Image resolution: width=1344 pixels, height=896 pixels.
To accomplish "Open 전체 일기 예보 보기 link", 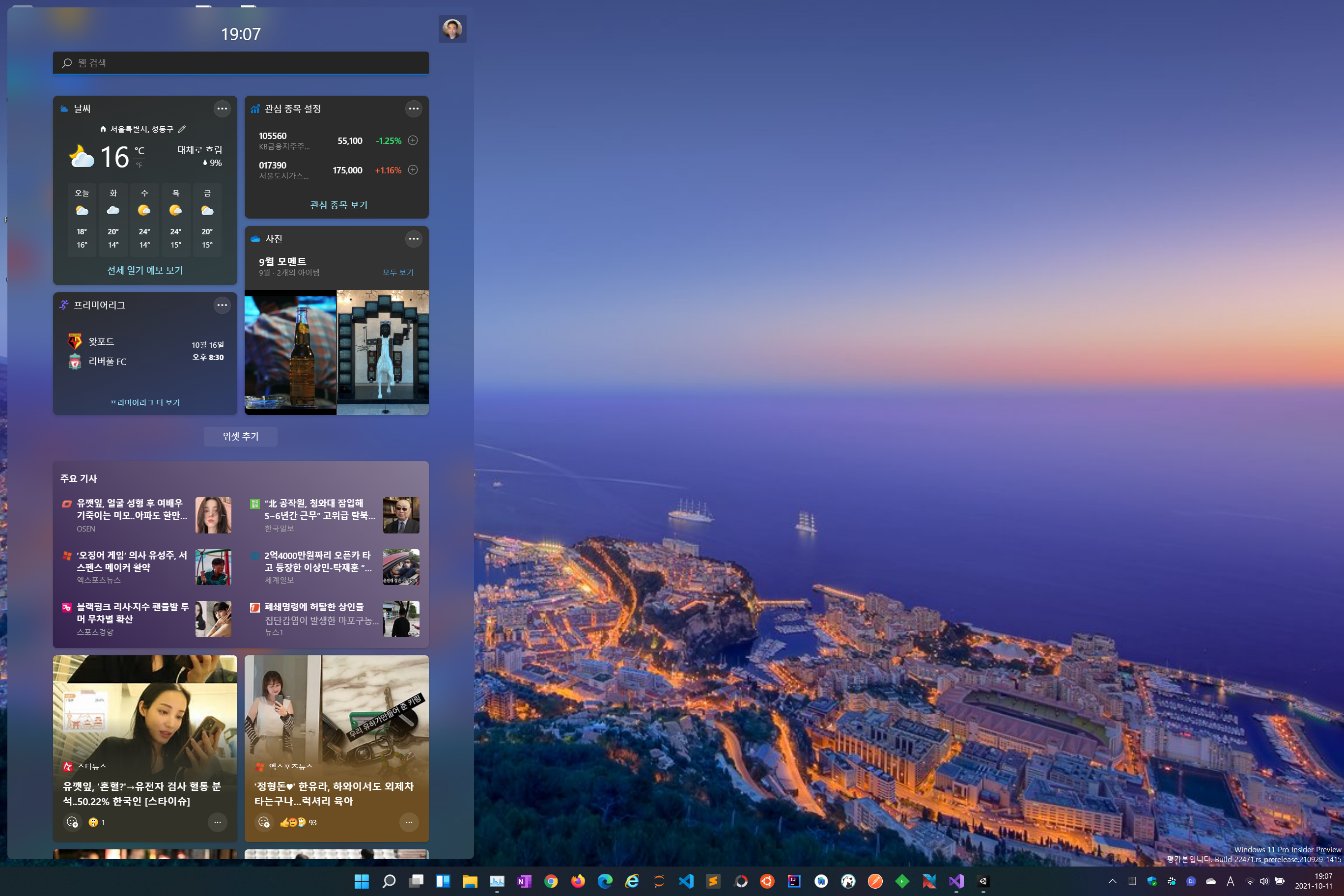I will pyautogui.click(x=144, y=270).
